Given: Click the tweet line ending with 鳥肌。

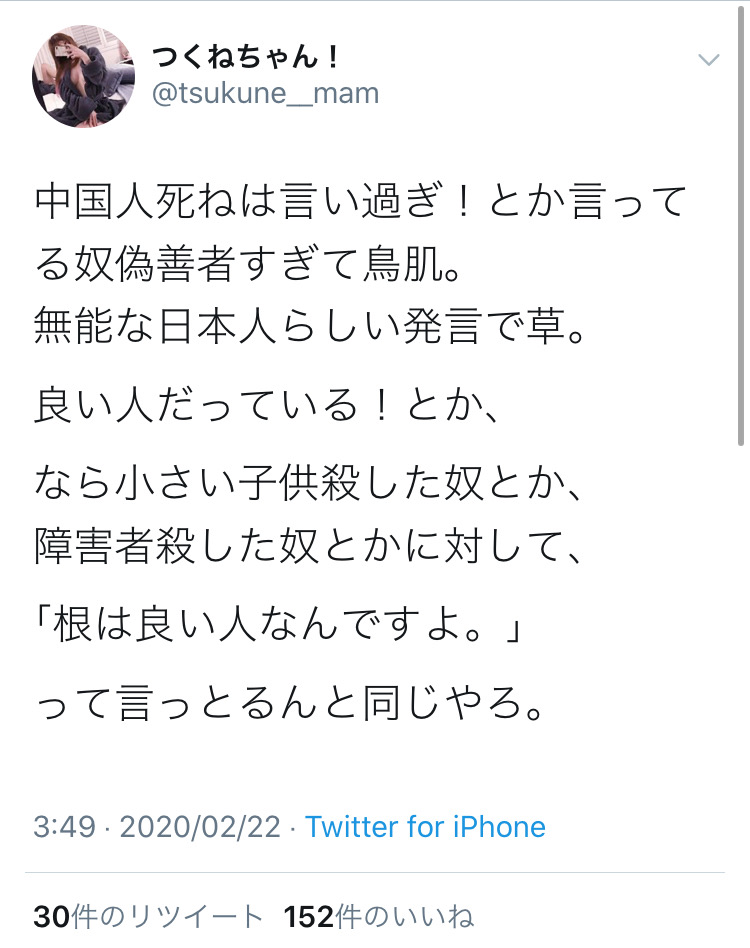Looking at the screenshot, I should 248,264.
